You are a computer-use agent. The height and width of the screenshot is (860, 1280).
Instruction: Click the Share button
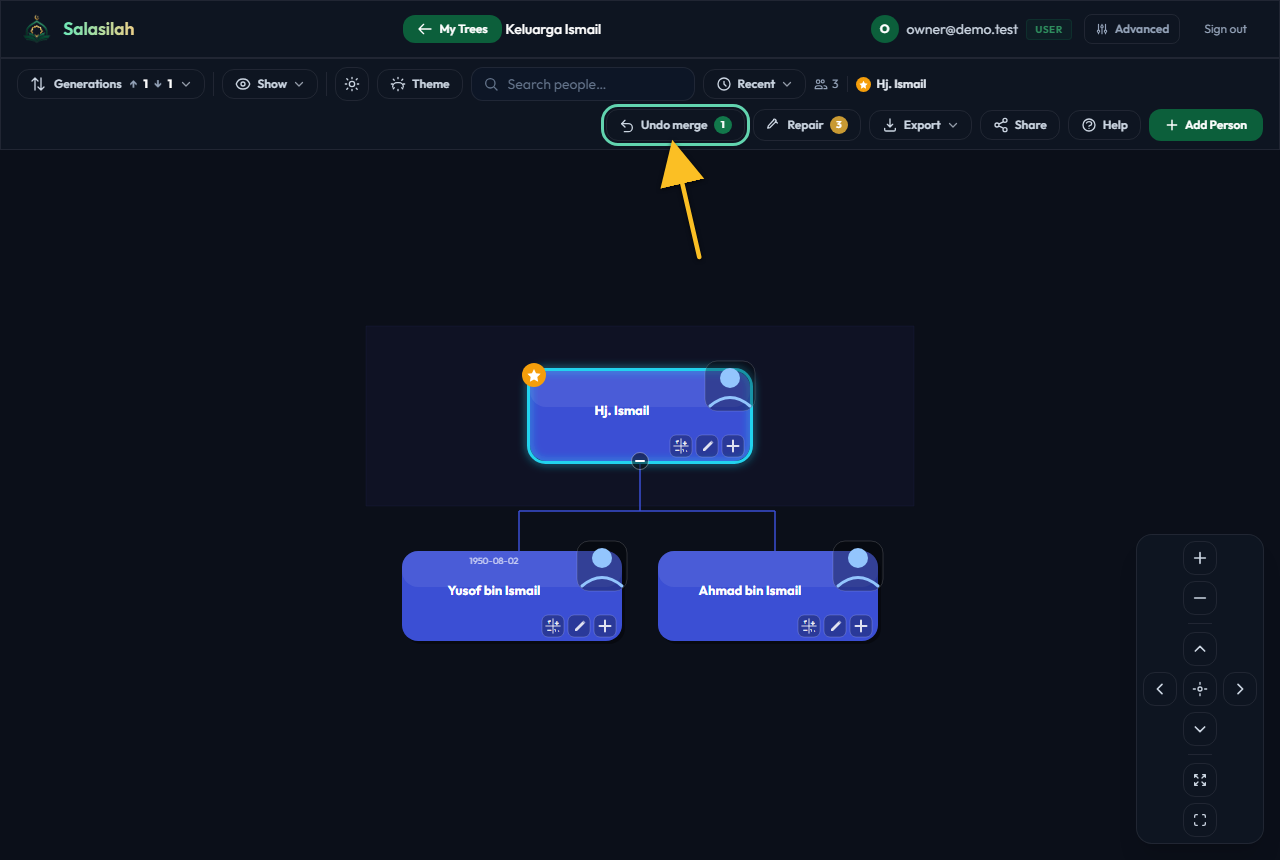click(x=1020, y=125)
